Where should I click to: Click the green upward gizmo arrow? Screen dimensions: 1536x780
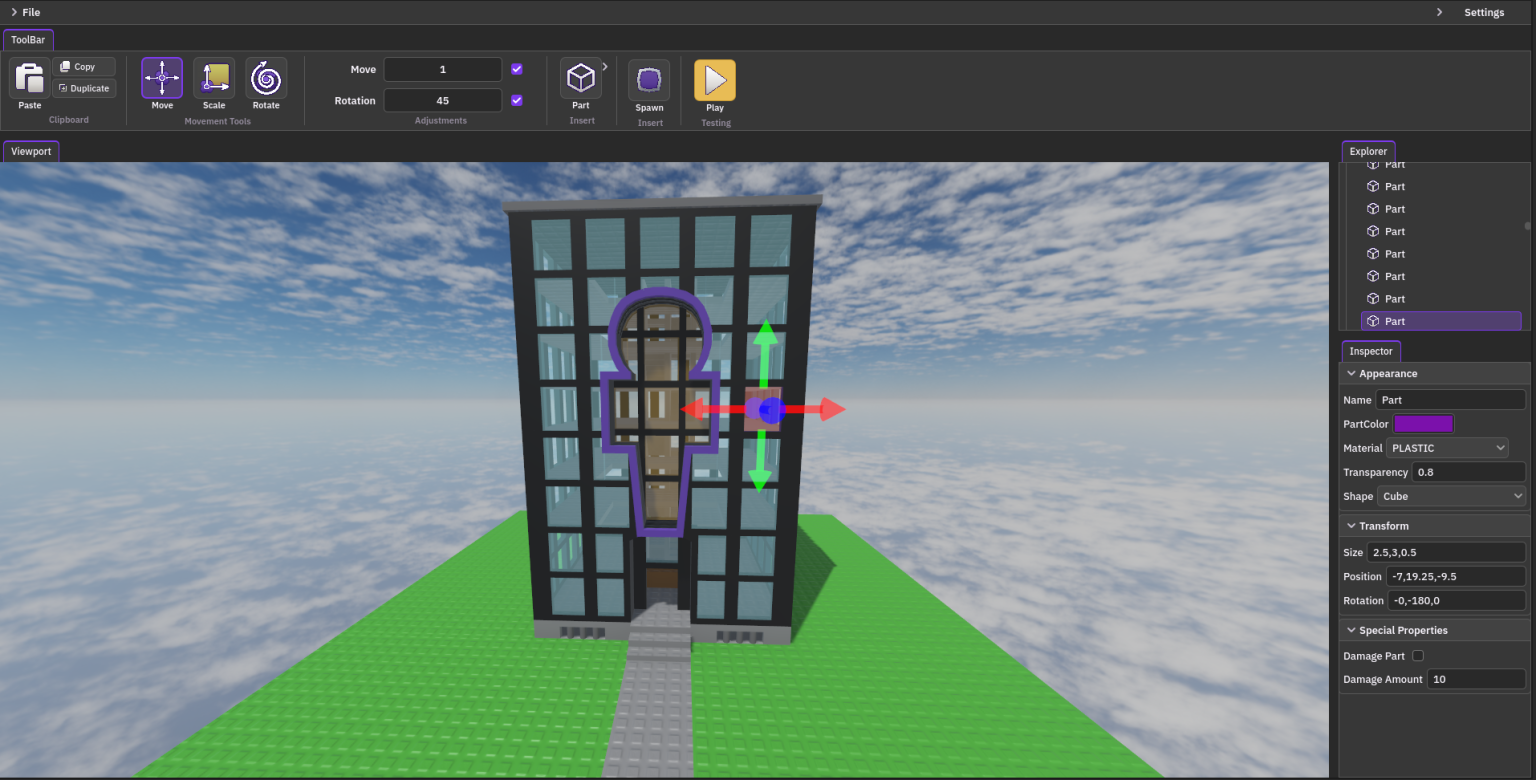[766, 352]
